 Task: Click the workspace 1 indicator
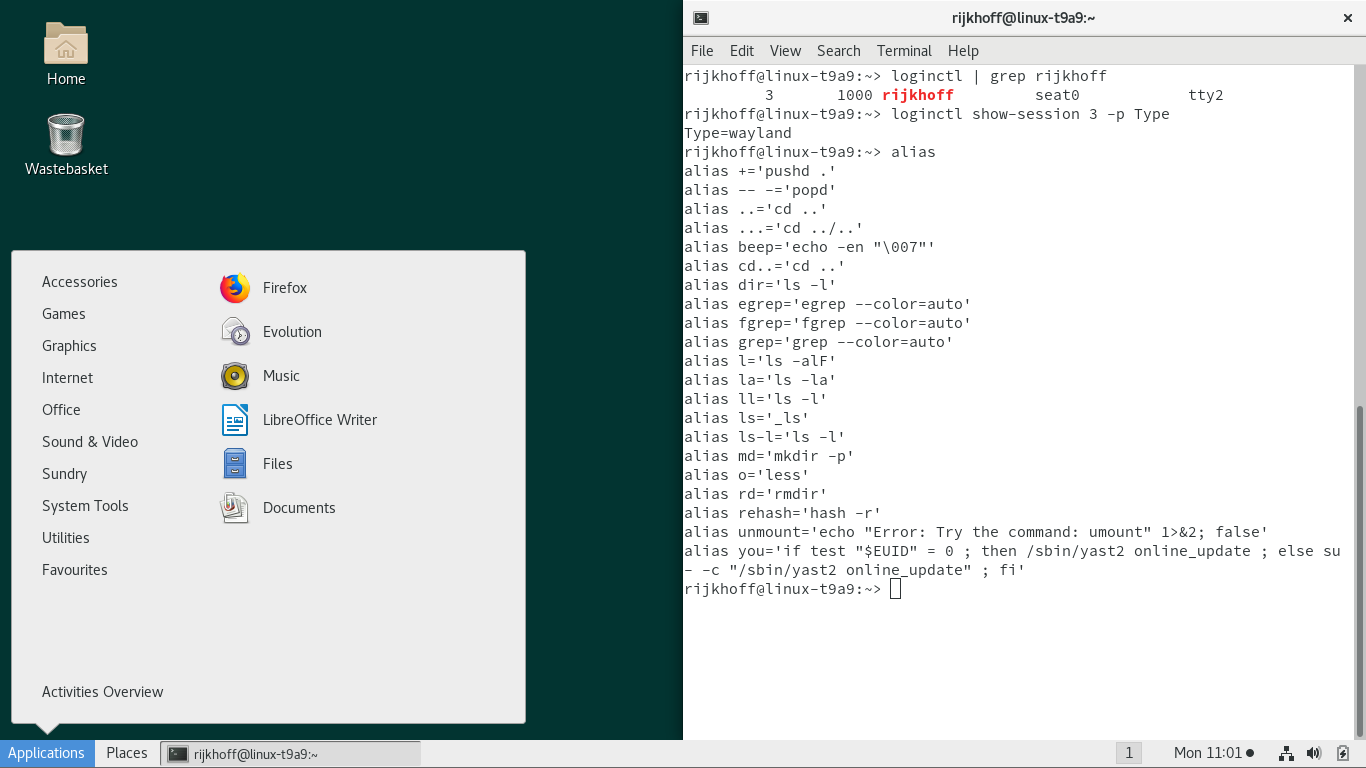1128,753
